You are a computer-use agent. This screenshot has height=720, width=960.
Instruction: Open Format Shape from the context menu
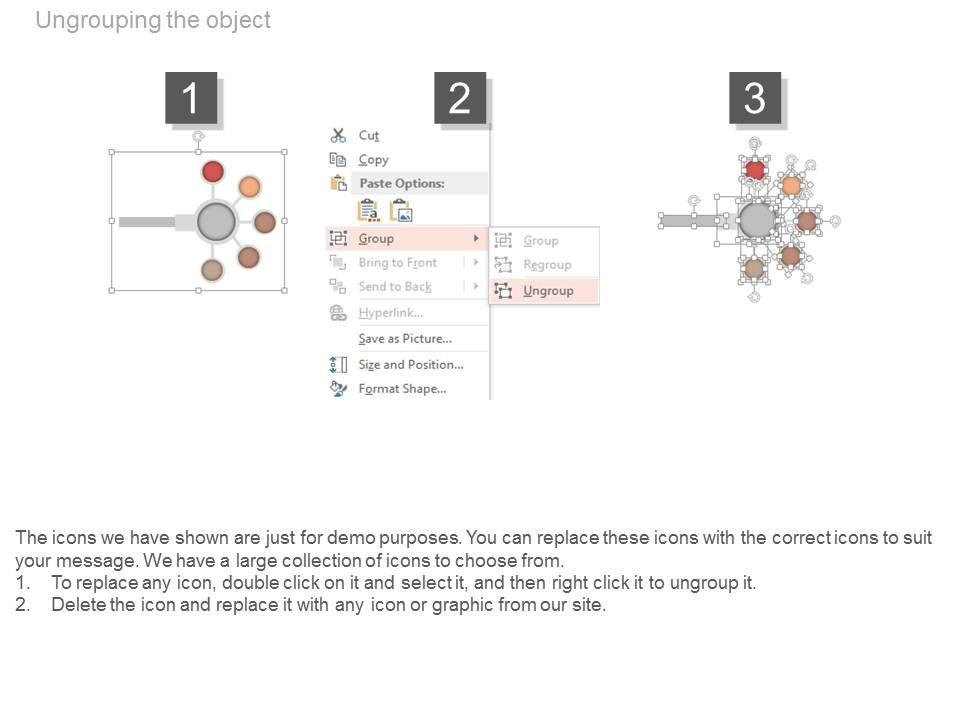(402, 389)
